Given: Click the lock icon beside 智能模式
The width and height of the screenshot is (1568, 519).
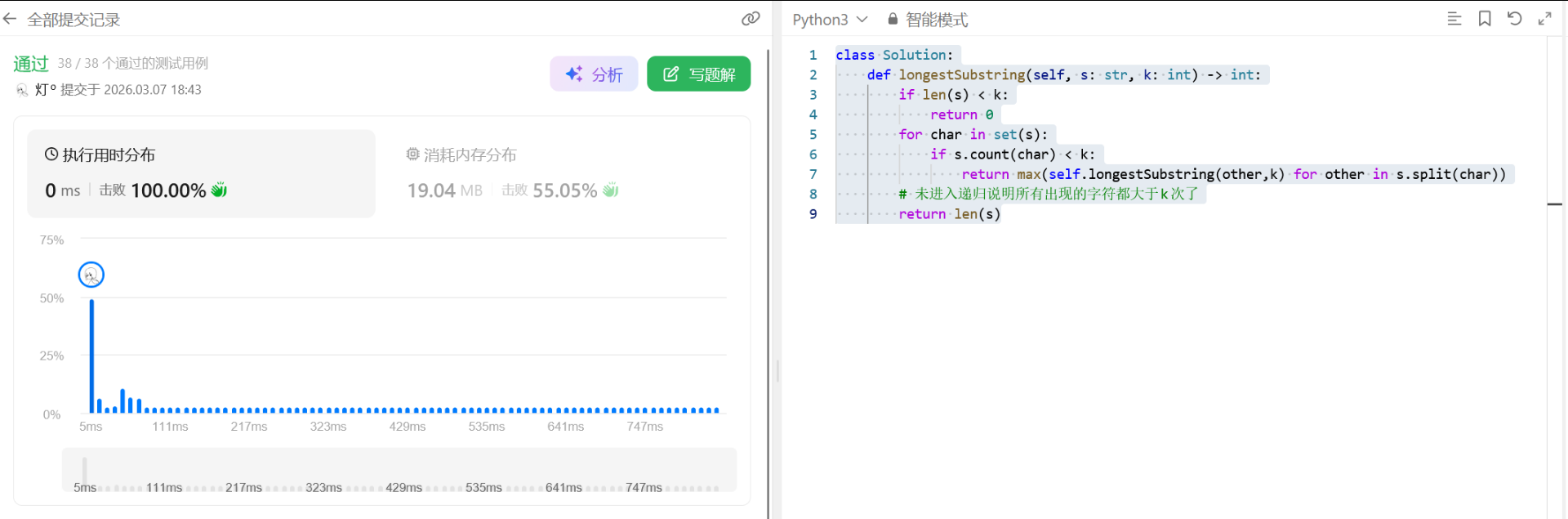Looking at the screenshot, I should 893,19.
